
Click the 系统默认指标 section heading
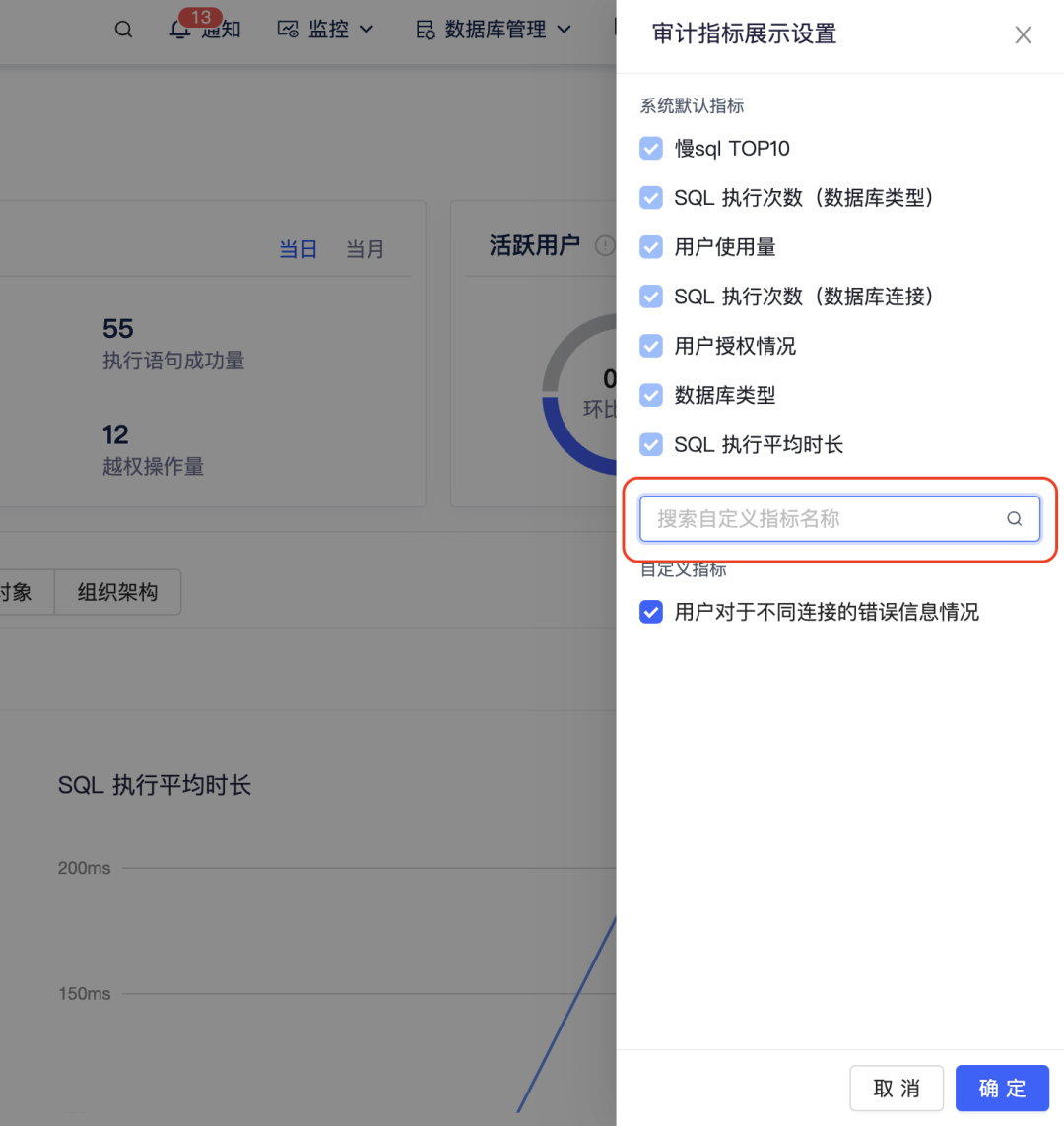tap(692, 105)
